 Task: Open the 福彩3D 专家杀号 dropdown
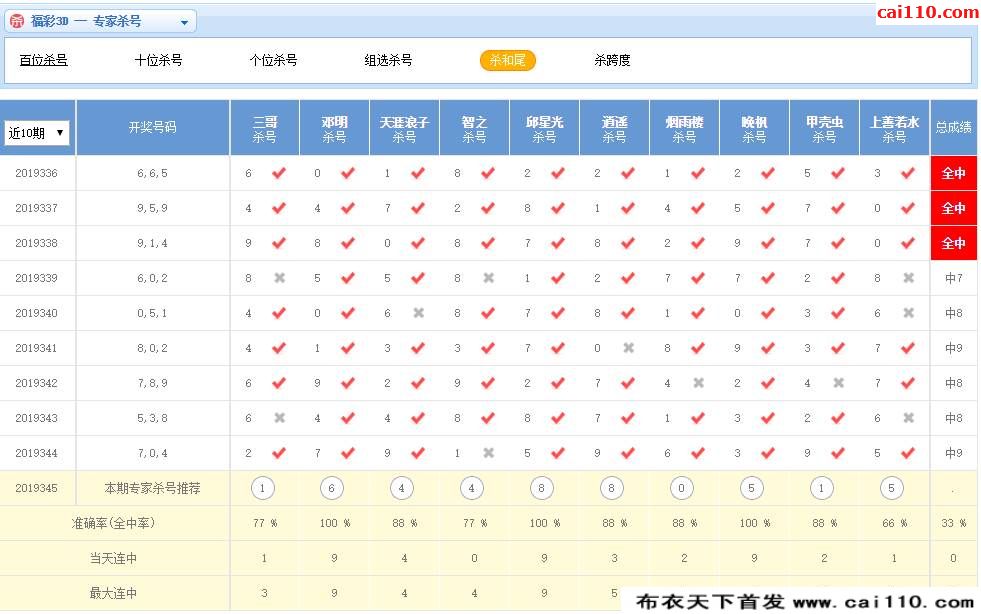[100, 21]
